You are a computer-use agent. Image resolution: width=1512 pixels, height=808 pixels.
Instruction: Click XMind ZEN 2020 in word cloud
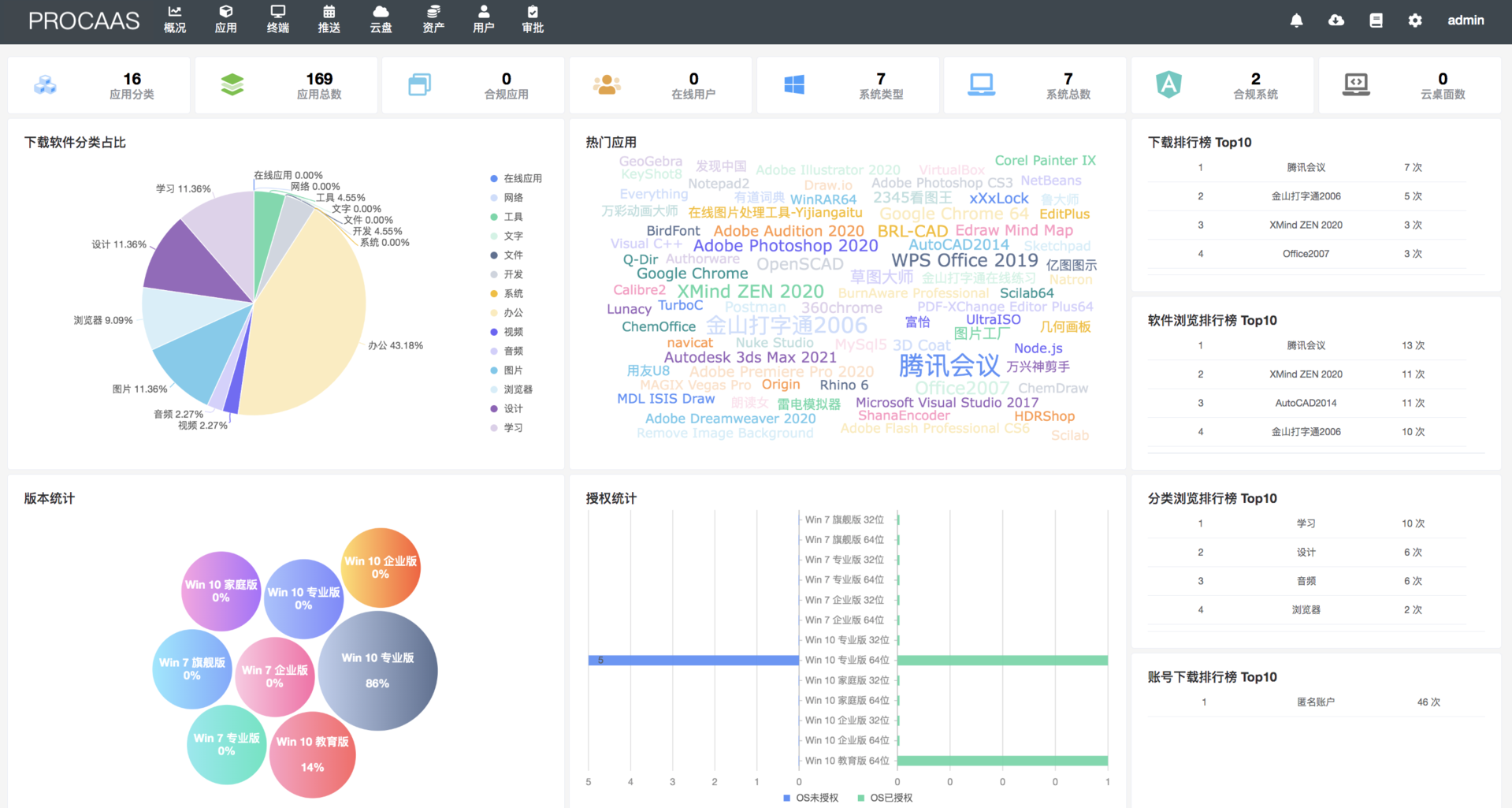click(x=750, y=292)
